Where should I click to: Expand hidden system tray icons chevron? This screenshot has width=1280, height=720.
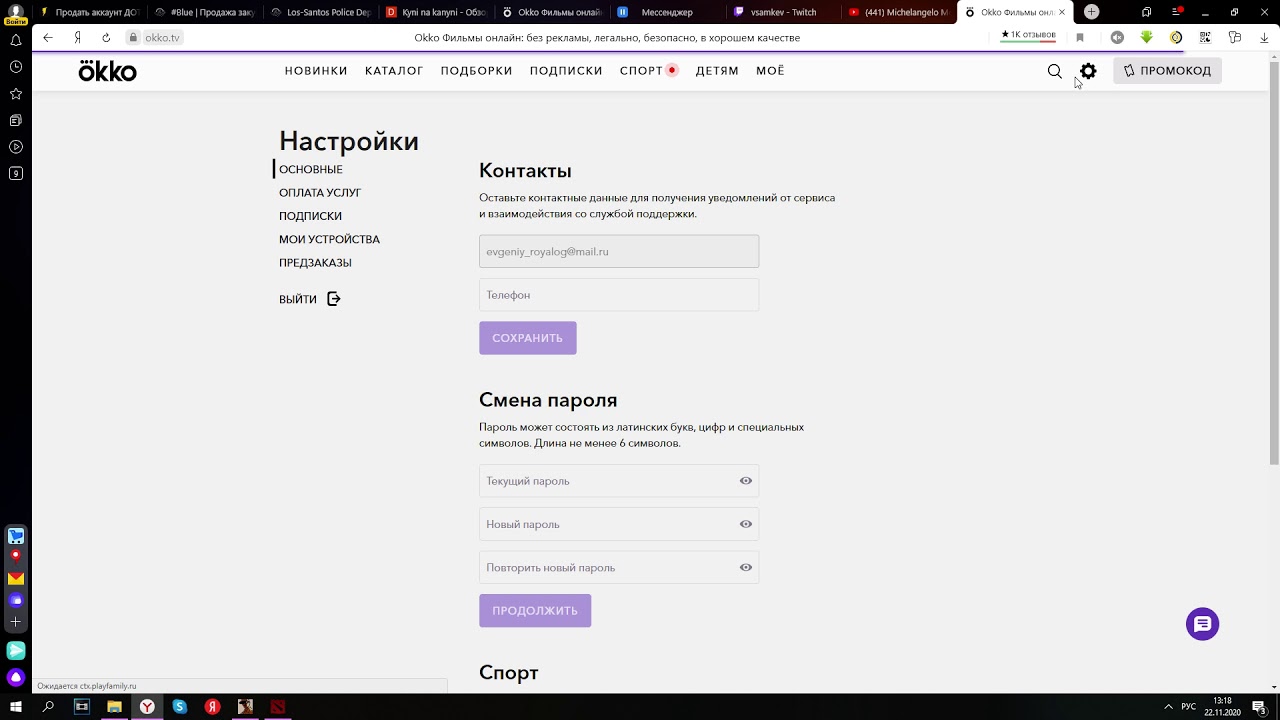pos(1168,707)
